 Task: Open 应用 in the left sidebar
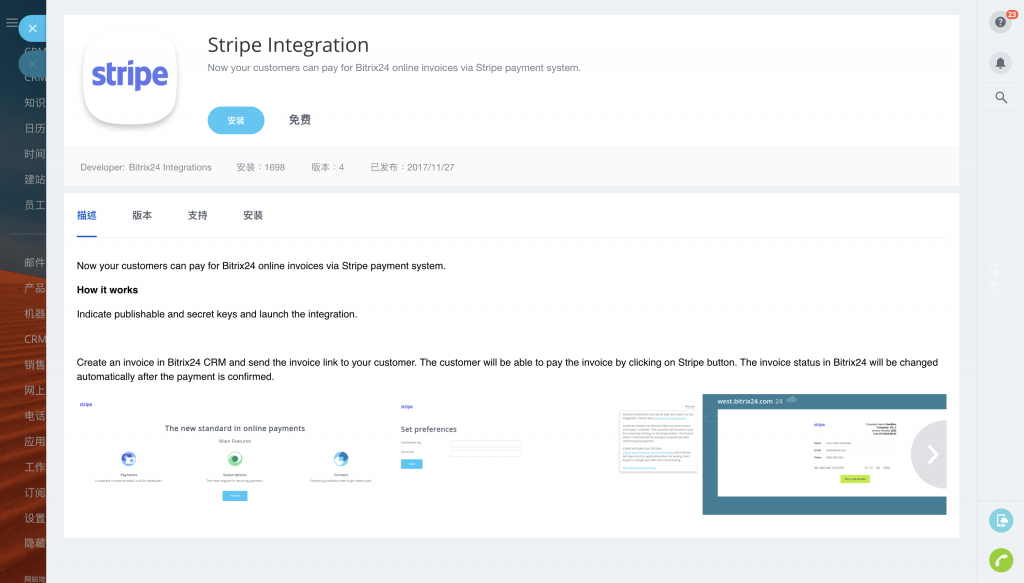pos(34,441)
